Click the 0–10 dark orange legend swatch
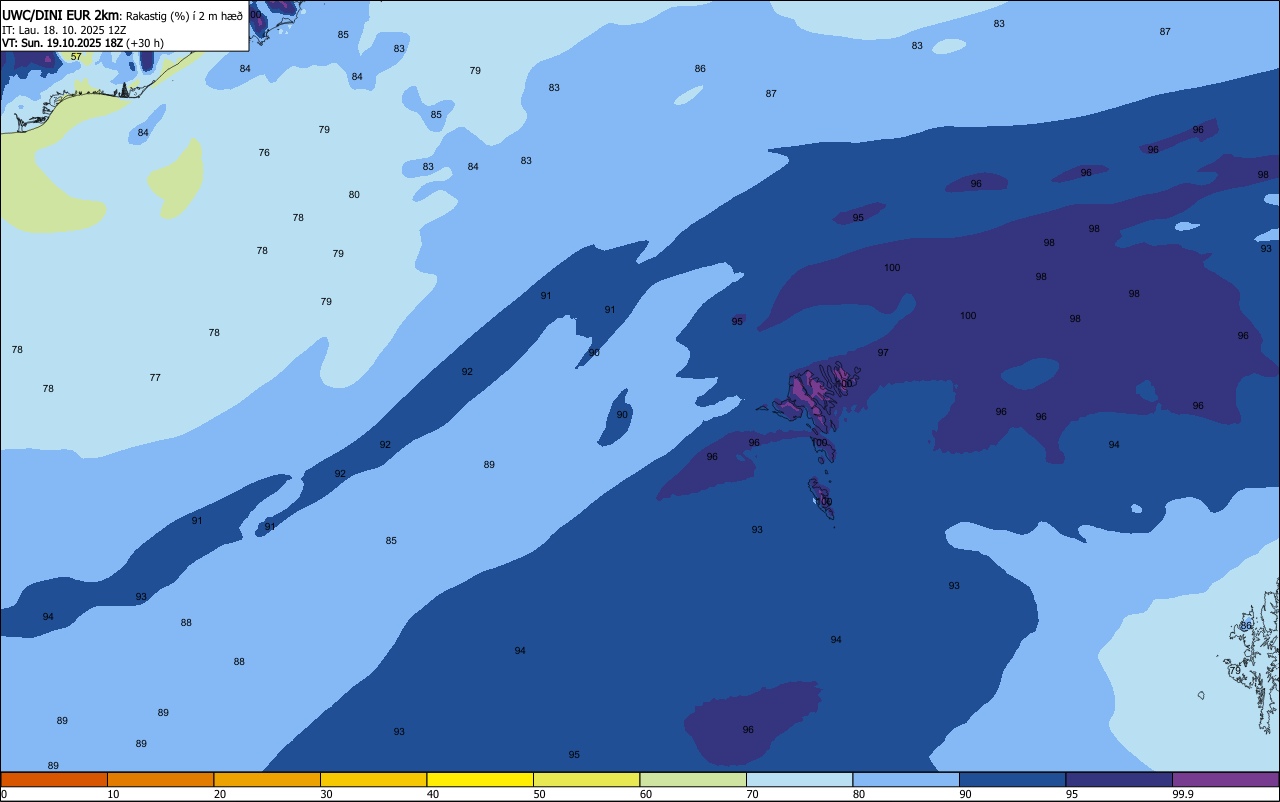The image size is (1280, 802). [54, 779]
